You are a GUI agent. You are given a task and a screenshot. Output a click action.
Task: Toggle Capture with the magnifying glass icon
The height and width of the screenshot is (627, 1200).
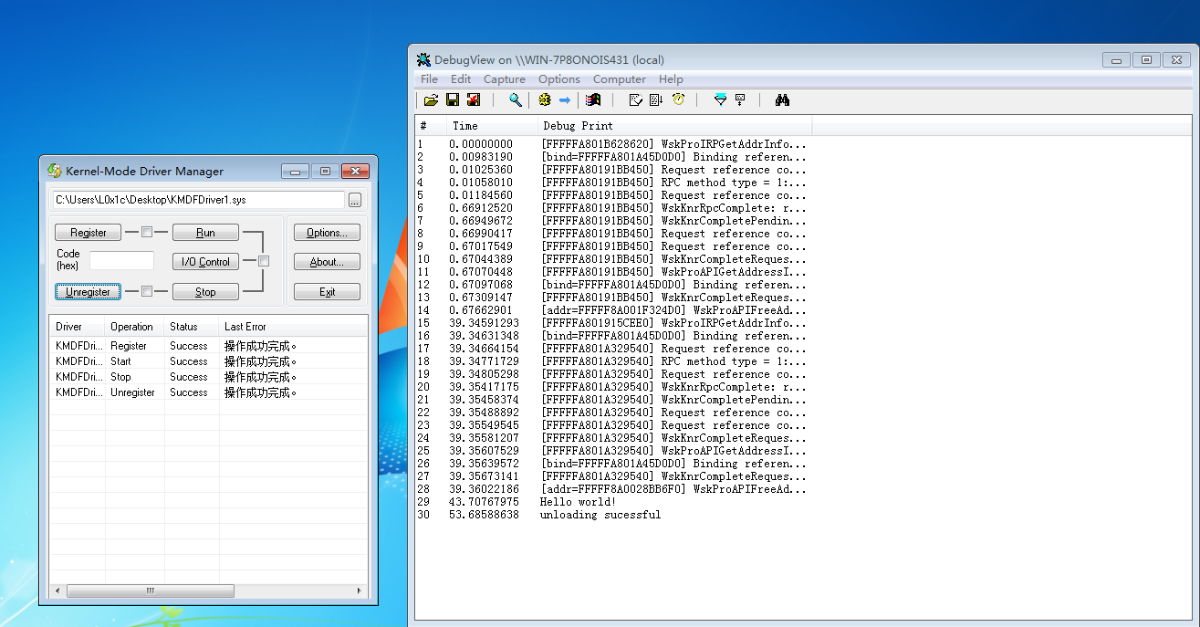(516, 100)
